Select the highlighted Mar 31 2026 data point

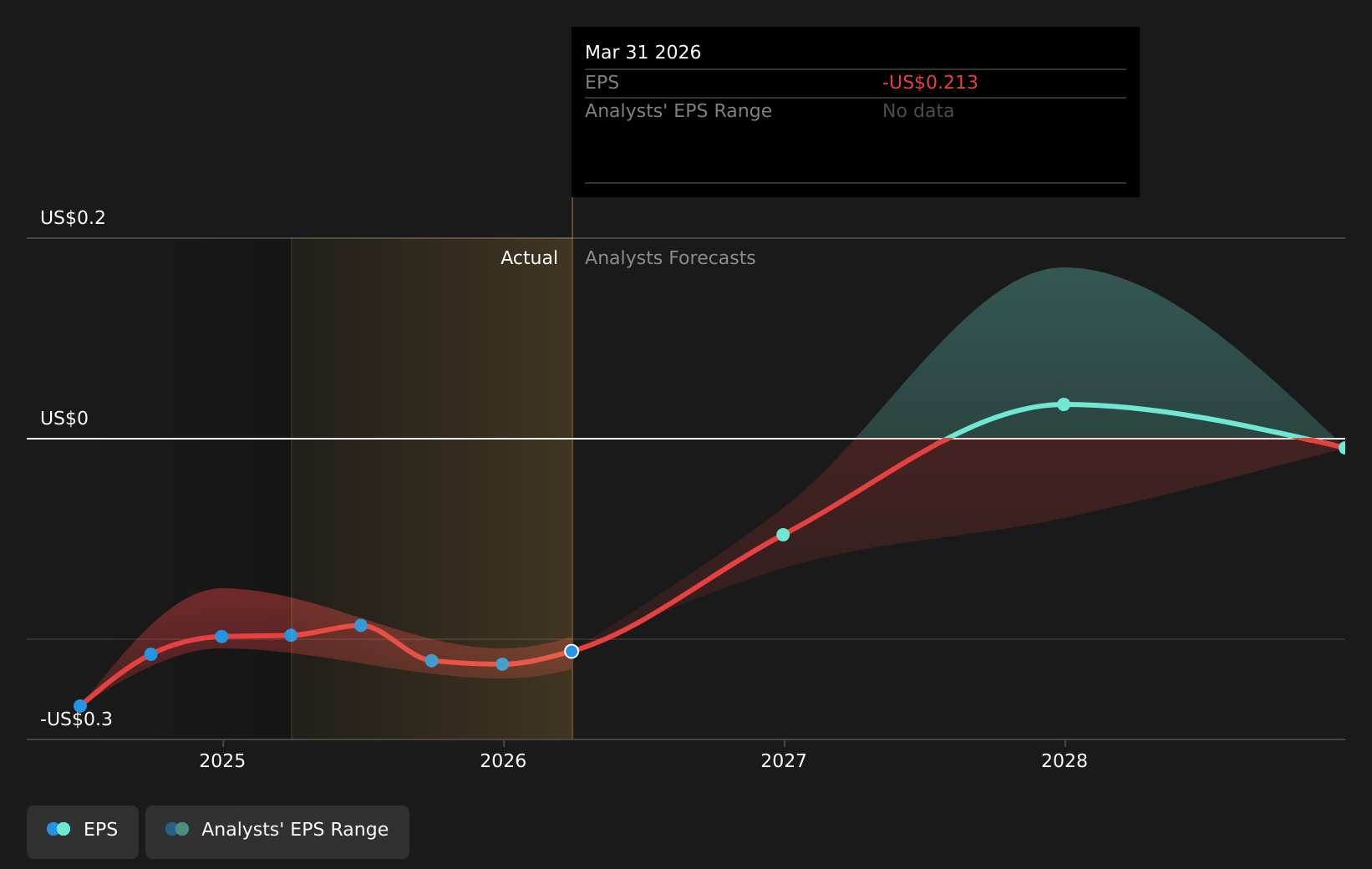click(572, 651)
